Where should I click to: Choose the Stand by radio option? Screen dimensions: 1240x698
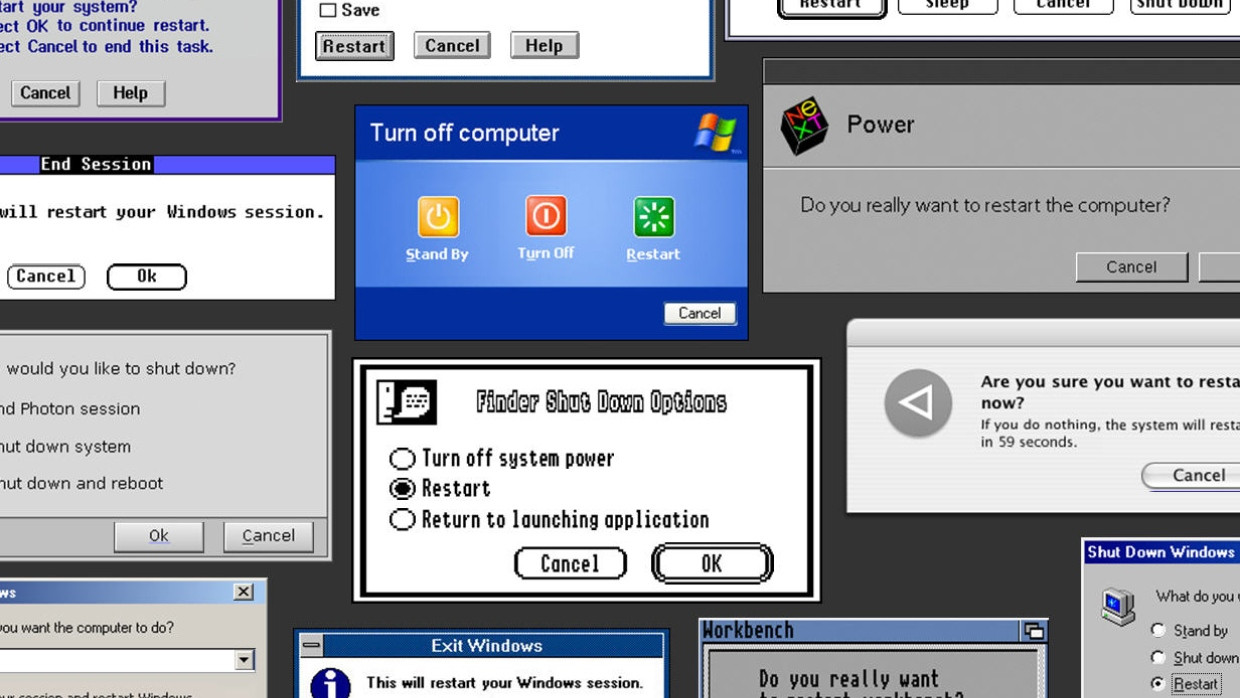coord(1158,630)
